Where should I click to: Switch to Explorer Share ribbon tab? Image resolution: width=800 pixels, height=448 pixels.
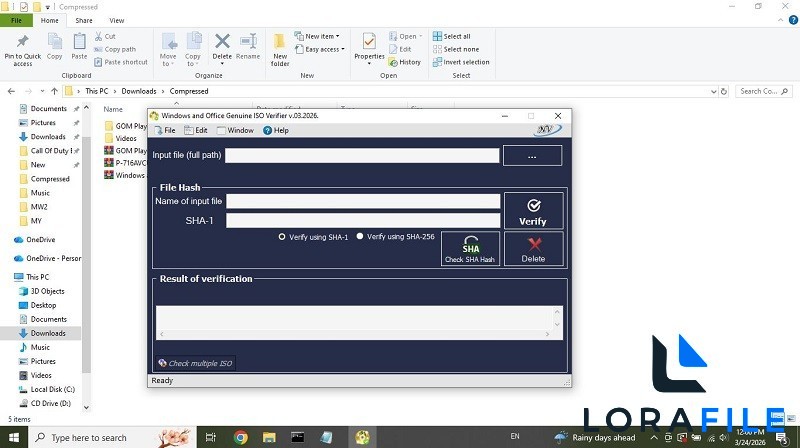pyautogui.click(x=84, y=20)
